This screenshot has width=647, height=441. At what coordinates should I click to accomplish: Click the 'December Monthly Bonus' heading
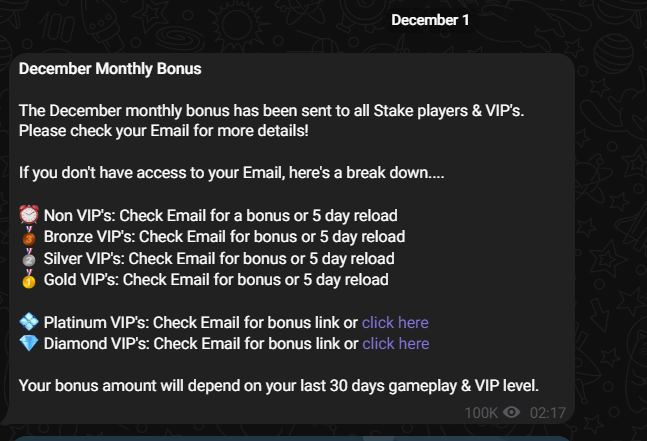tap(110, 69)
